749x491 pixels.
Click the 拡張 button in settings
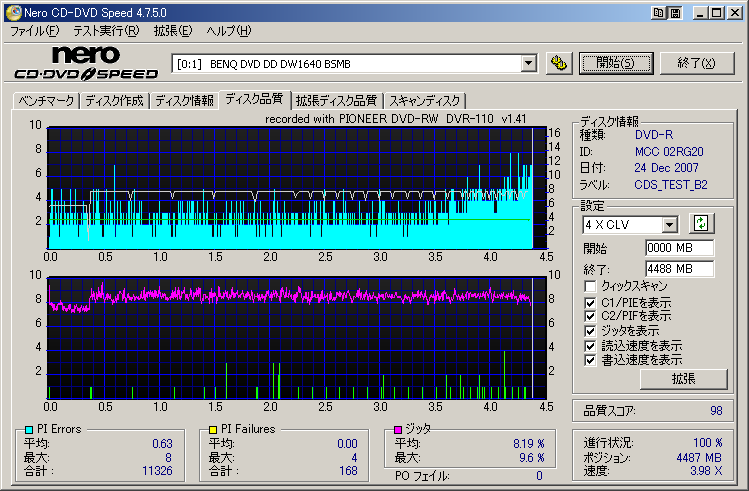(684, 379)
